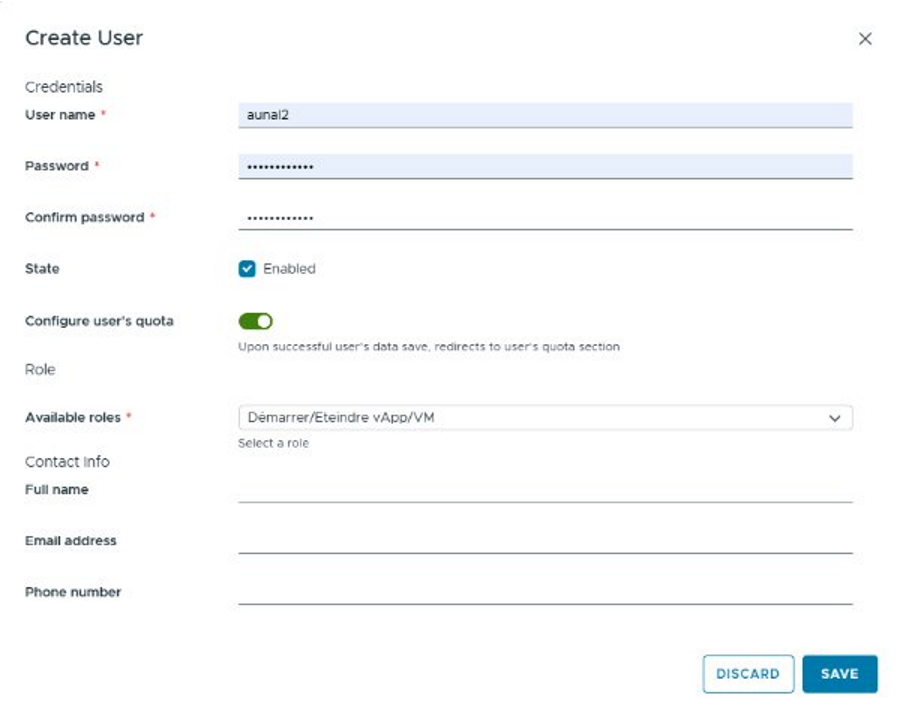
Task: Click the Phone number field label
Action: pyautogui.click(x=72, y=592)
